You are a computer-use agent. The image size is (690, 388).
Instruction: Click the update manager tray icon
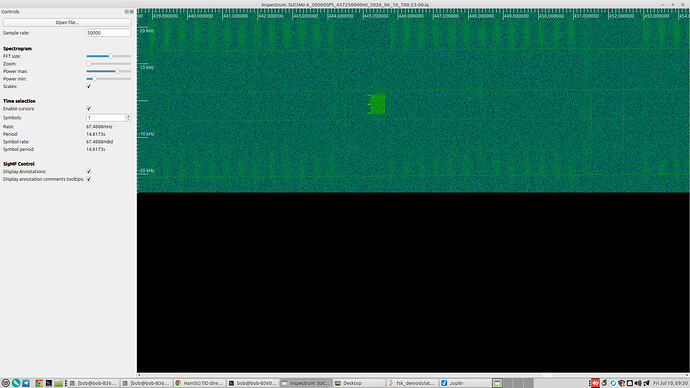604,383
